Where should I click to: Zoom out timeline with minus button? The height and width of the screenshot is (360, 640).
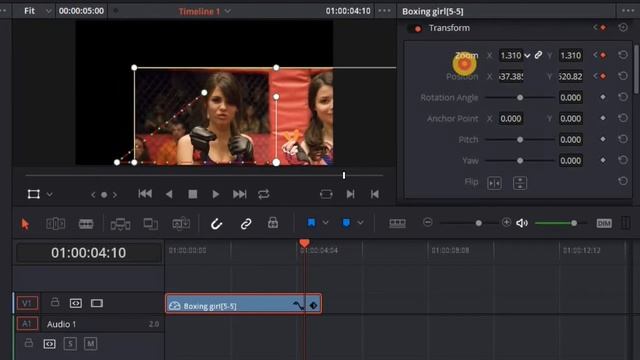pos(427,222)
